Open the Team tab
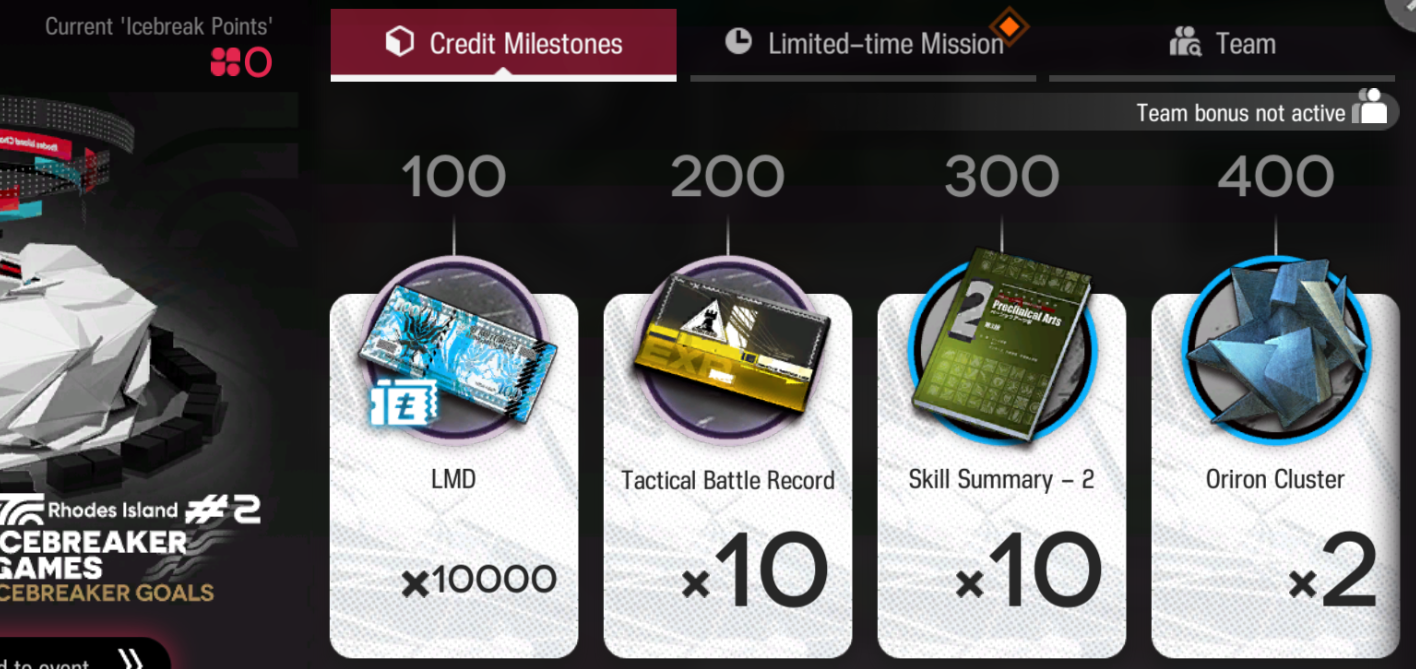Viewport: 1416px width, 669px height. 1222,44
